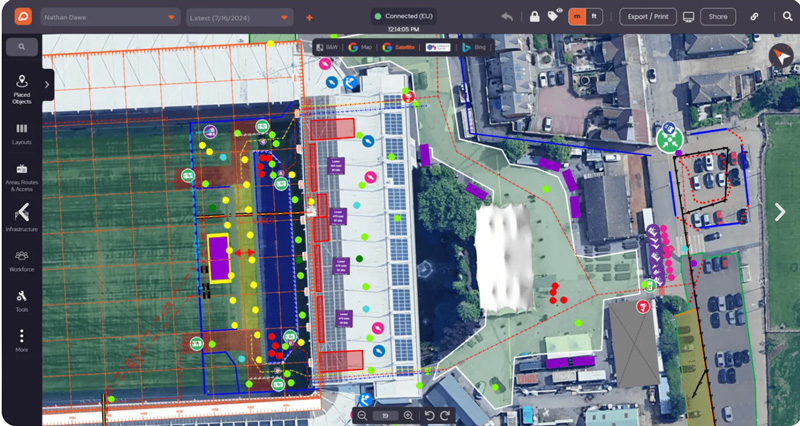Screen dimensions: 800x426
Task: Click the Connected (EU) status indicator
Action: (x=403, y=16)
